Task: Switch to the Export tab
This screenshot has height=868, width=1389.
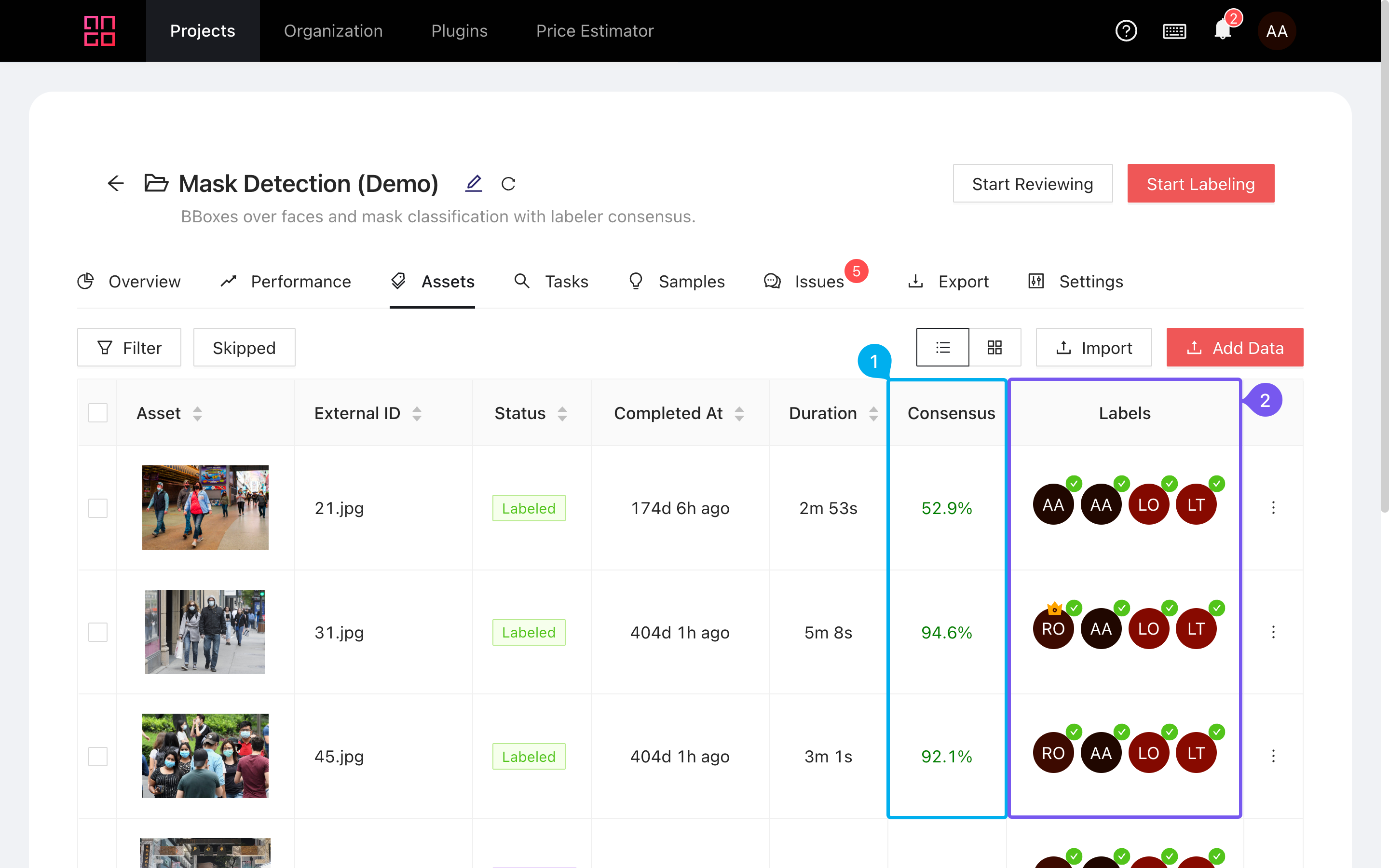Action: tap(948, 281)
